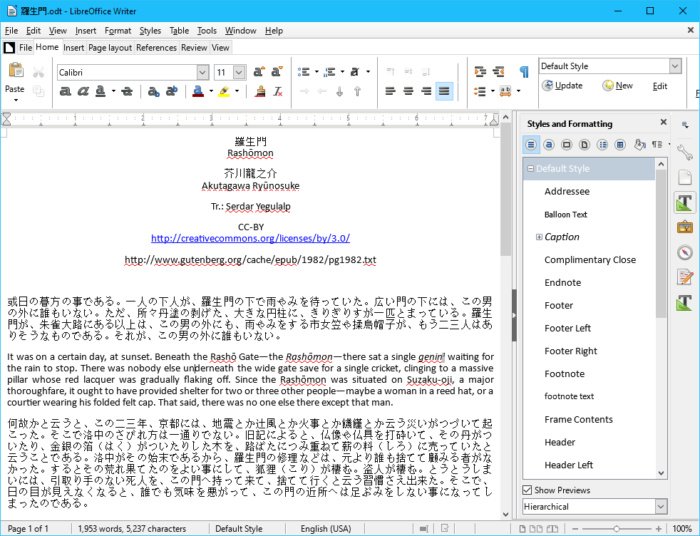Toggle Justified alignment
This screenshot has height=536, width=700.
coord(444,91)
